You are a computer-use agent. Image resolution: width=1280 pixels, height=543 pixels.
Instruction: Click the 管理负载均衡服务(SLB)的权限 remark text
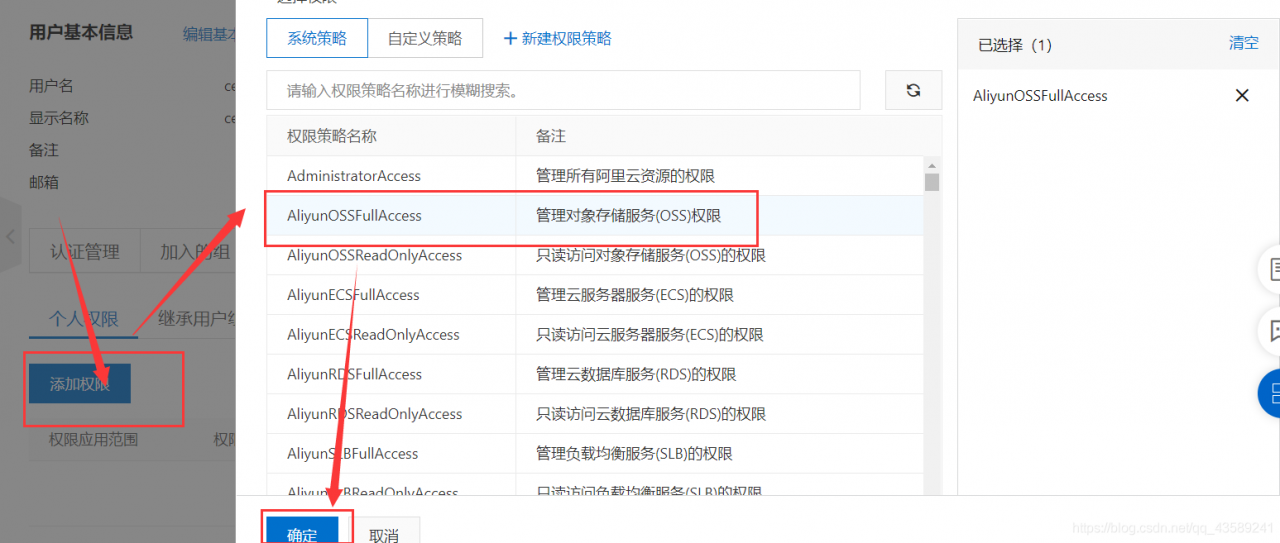pos(635,453)
